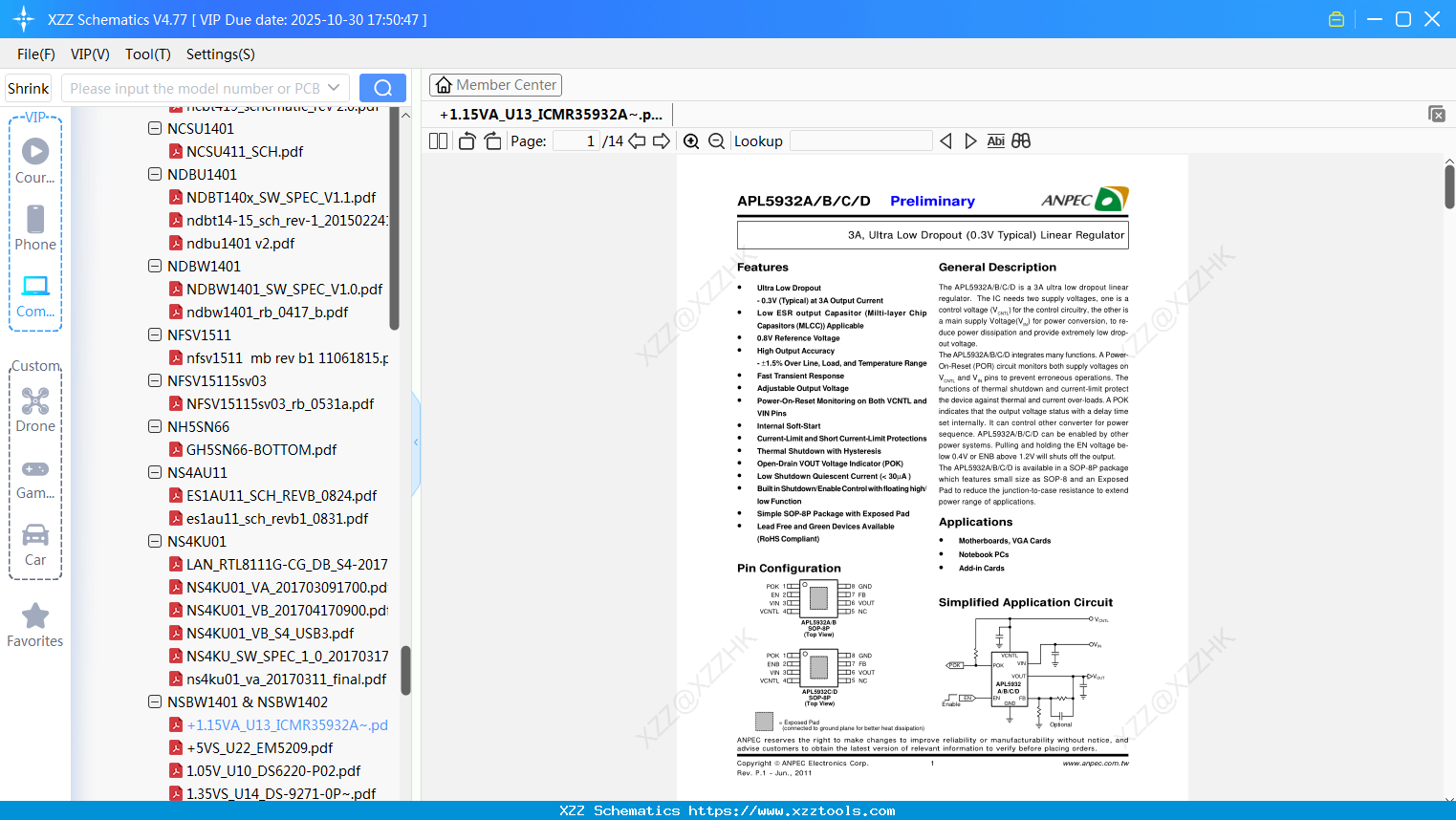Viewport: 1456px width, 820px height.
Task: Open NS4KU01_VB_S4_USB3.pdf
Action: point(270,633)
